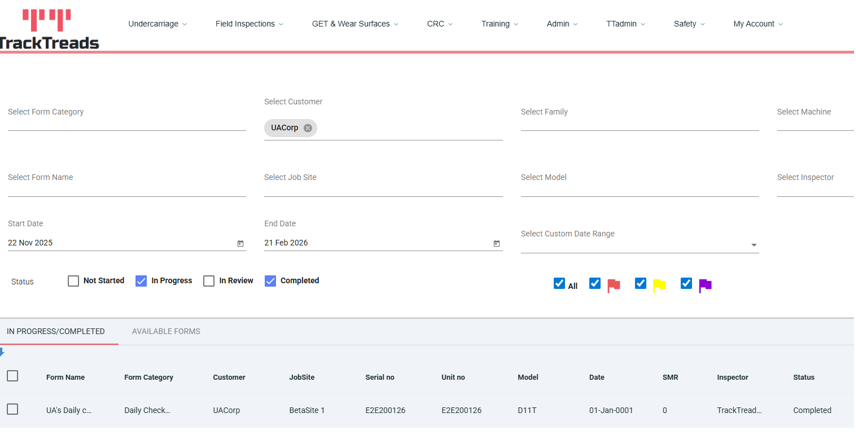The image size is (856, 433).
Task: Open the UA's Daily form row link
Action: tap(68, 411)
